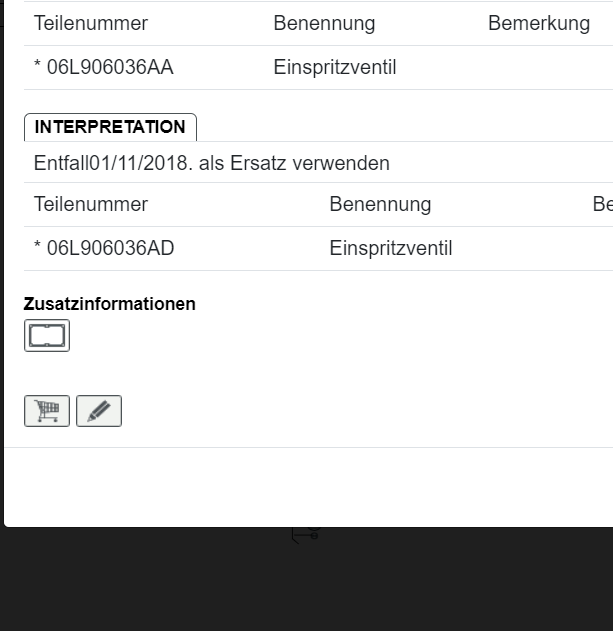613x631 pixels.
Task: Open the Zusatzinformationen frame icon
Action: coord(47,336)
